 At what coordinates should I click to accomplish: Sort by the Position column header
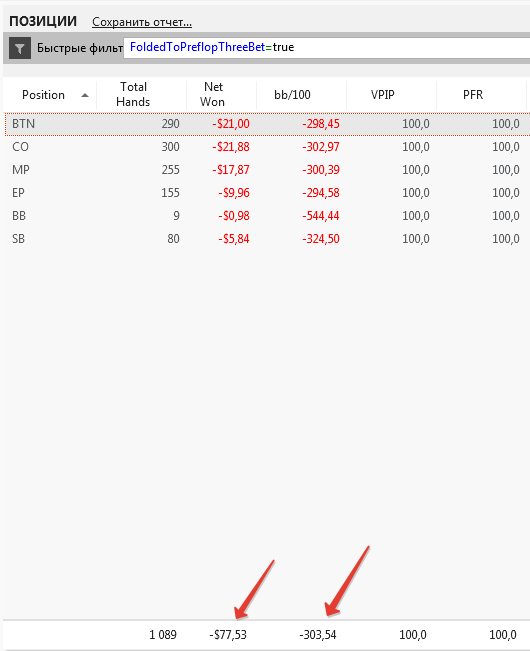[x=44, y=95]
